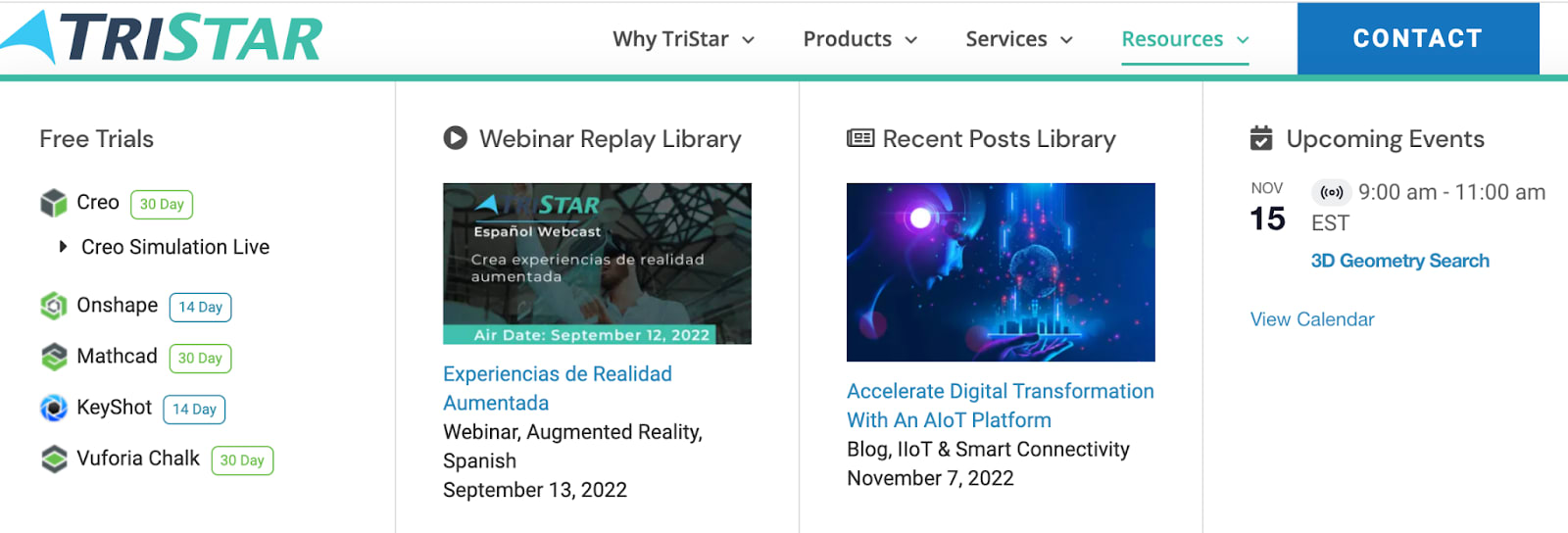Click the Español Webcast webinar thumbnail
Viewport: 1568px width, 533px height.
[x=597, y=264]
